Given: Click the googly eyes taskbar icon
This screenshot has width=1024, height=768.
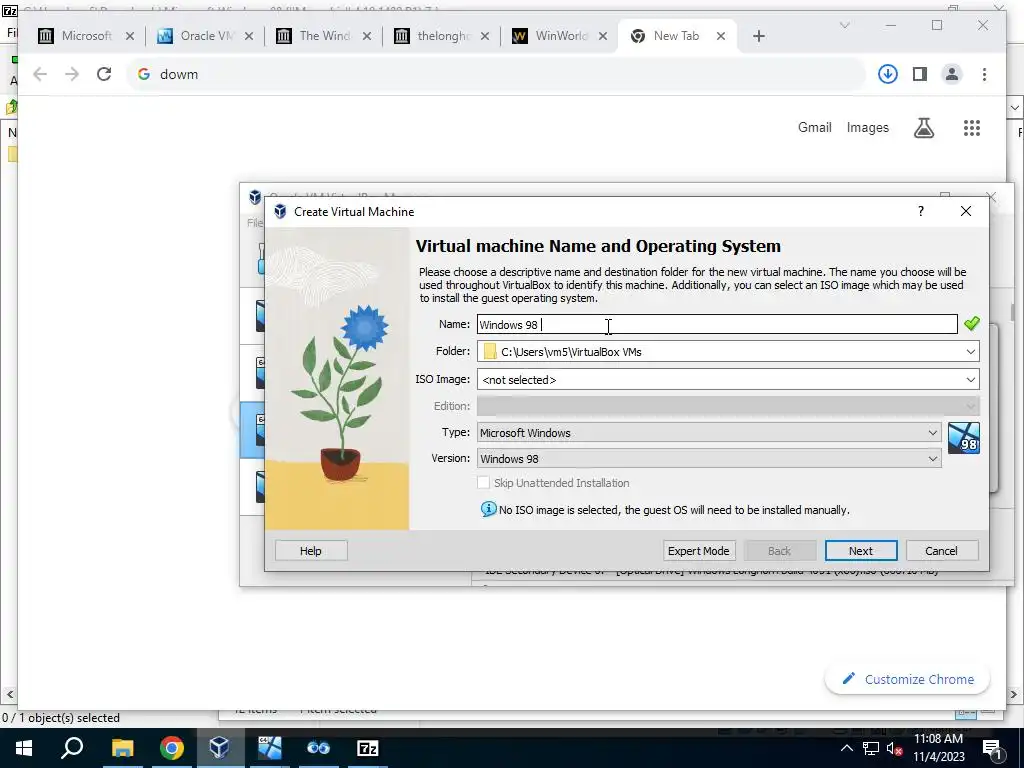Looking at the screenshot, I should tap(319, 748).
